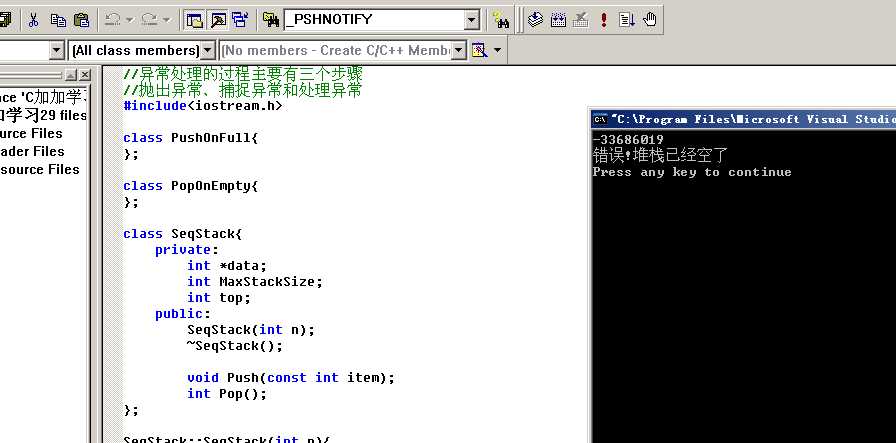Toggle the Workspace window button
Screen dimensions: 896x443
194,20
